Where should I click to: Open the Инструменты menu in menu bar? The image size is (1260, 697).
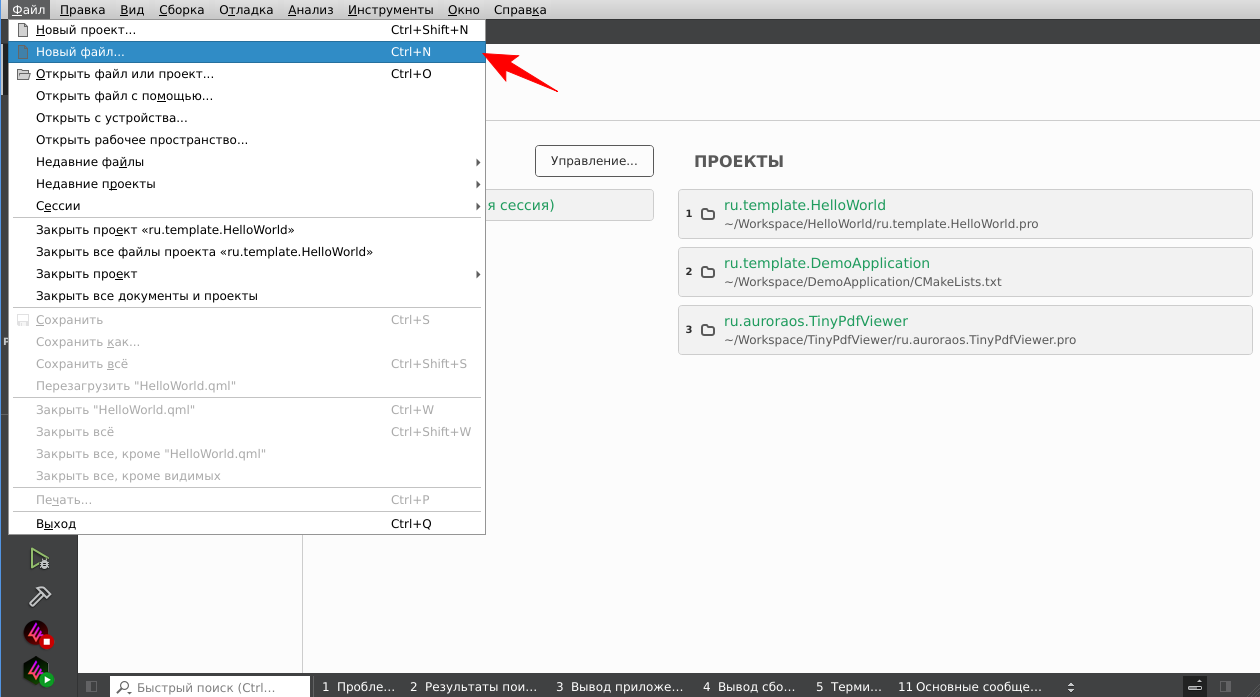[x=391, y=10]
